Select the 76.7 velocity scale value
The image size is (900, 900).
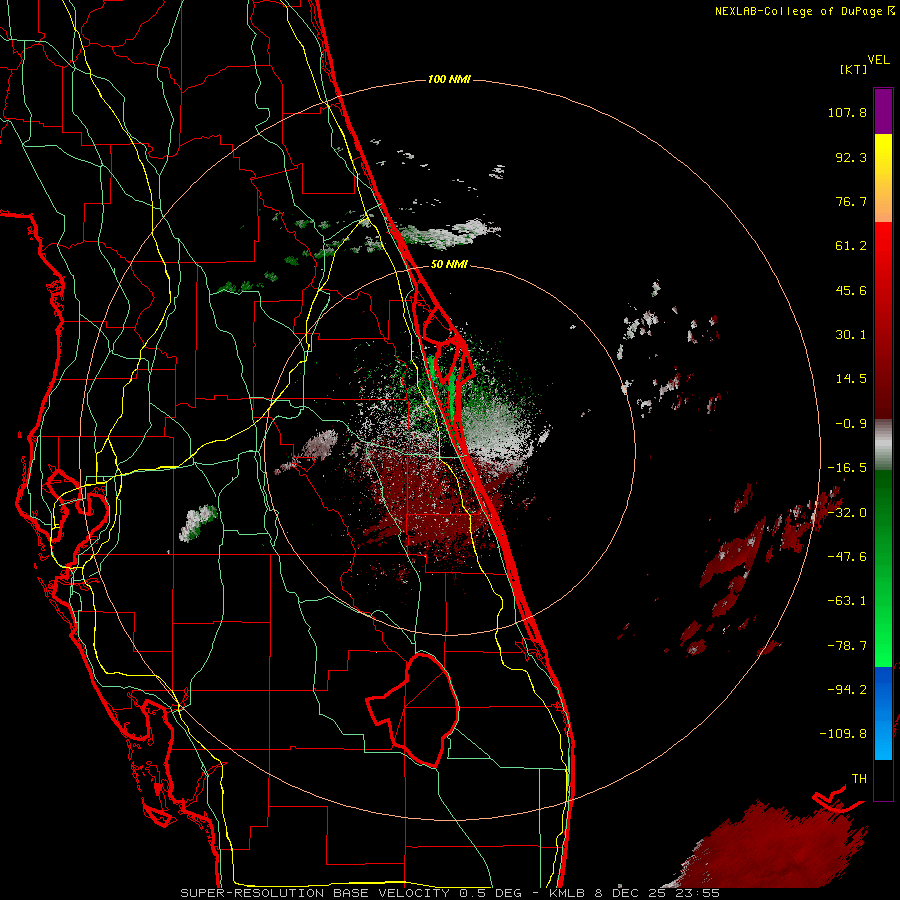pos(851,201)
